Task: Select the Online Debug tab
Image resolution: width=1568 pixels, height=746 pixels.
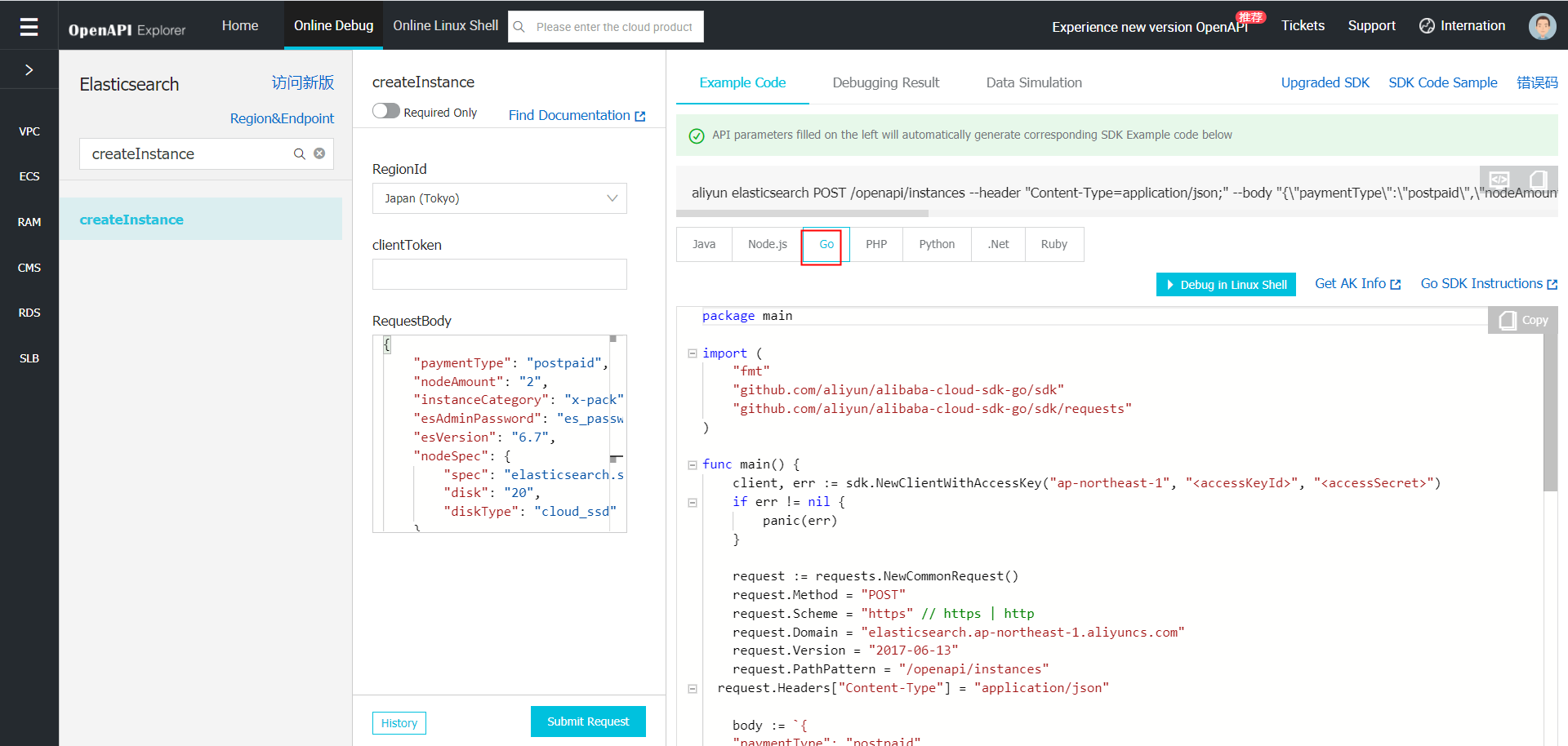Action: click(334, 25)
